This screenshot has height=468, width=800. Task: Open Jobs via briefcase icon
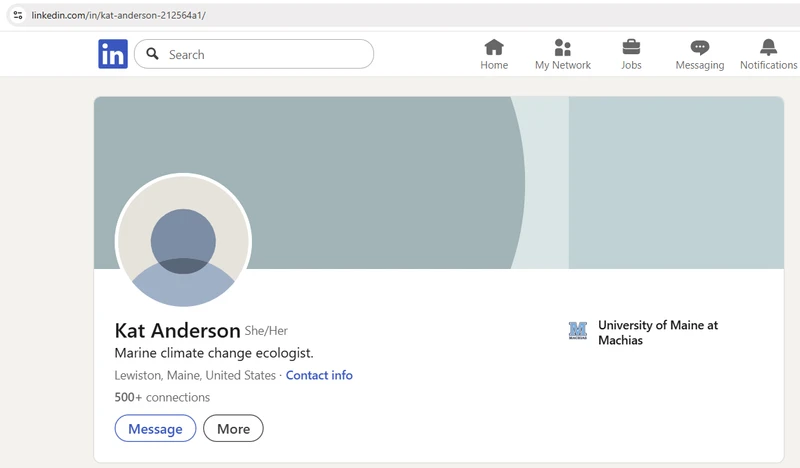(631, 47)
